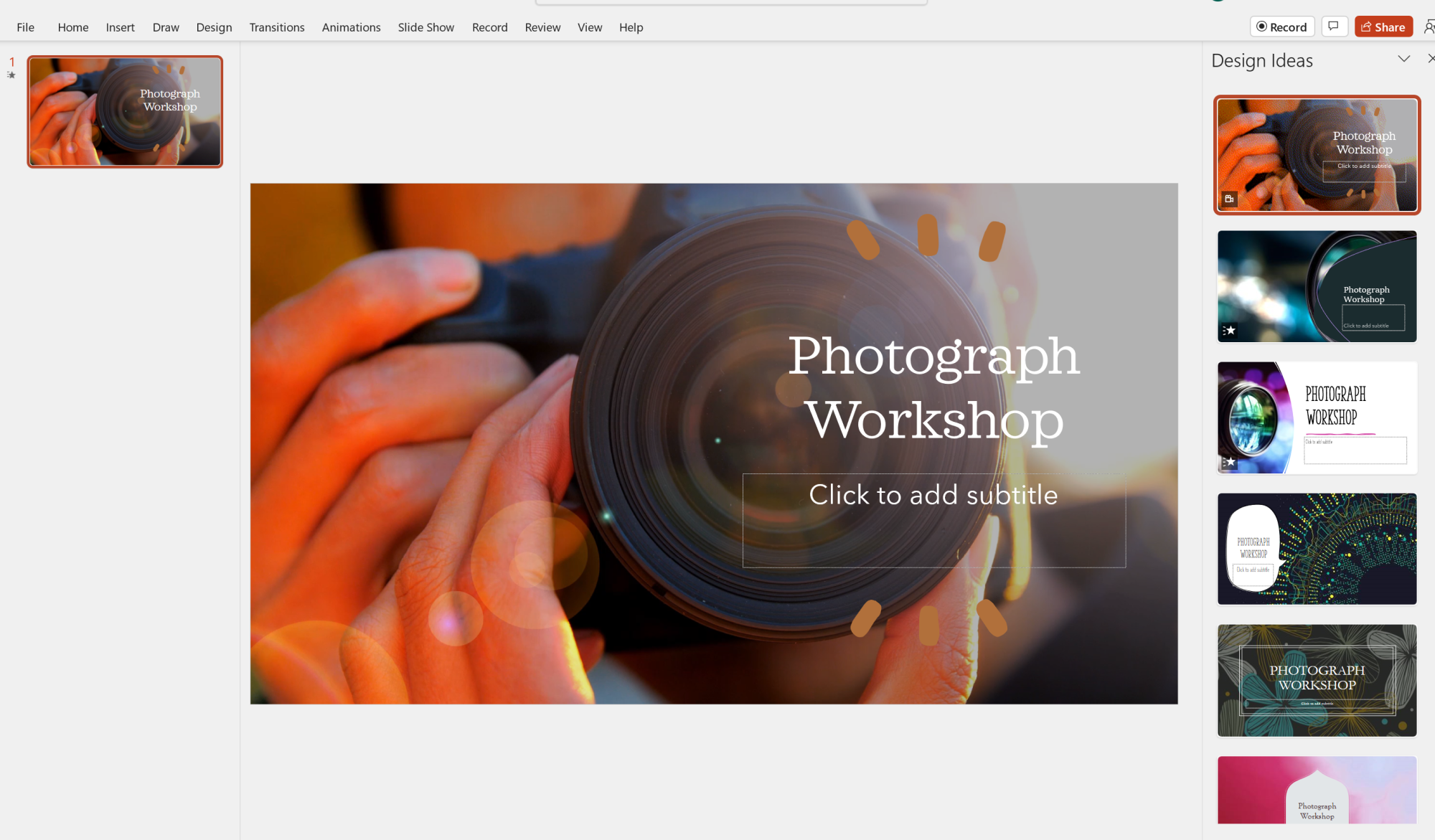Click the video badge on first design idea
1435x840 pixels.
point(1229,199)
